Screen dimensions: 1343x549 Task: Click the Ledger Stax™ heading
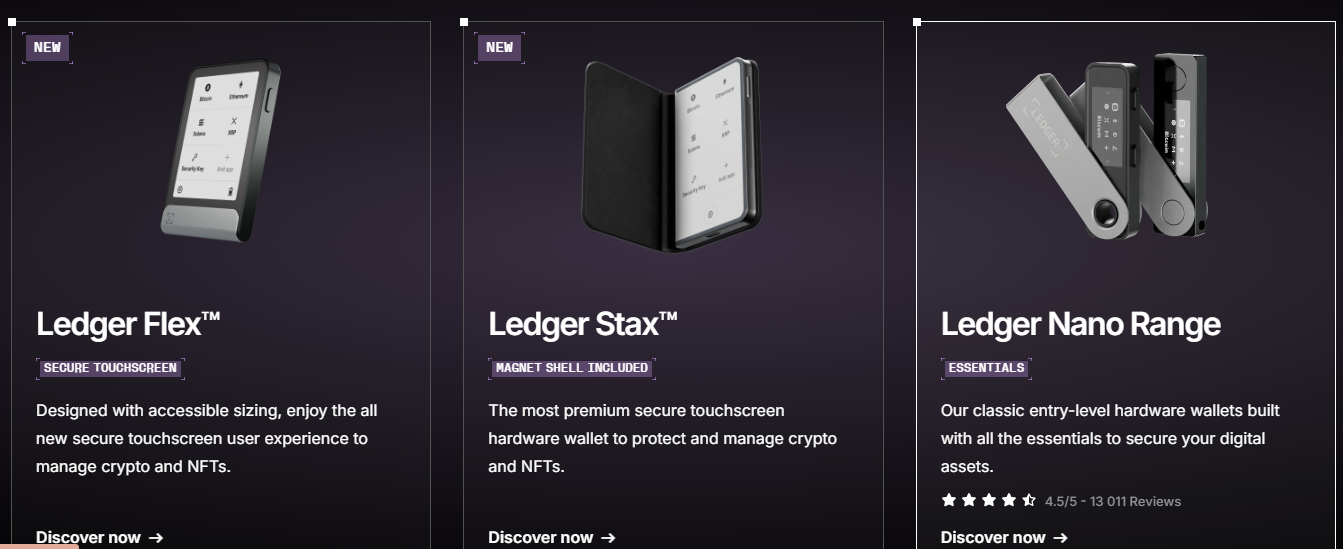coord(583,324)
